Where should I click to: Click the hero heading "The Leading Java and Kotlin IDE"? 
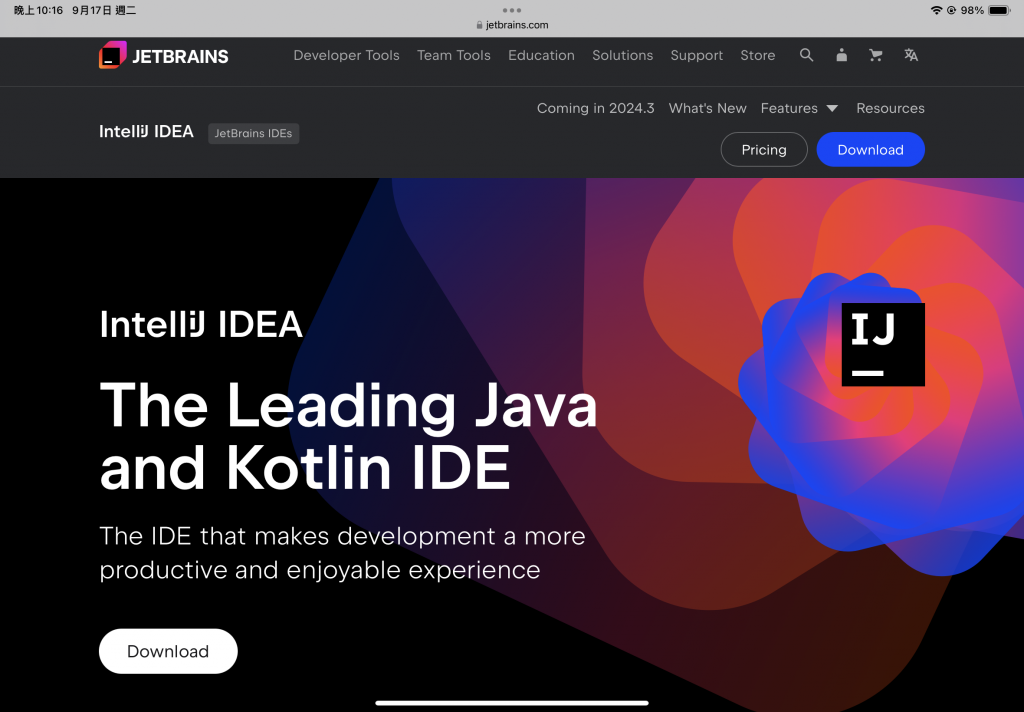[x=348, y=436]
